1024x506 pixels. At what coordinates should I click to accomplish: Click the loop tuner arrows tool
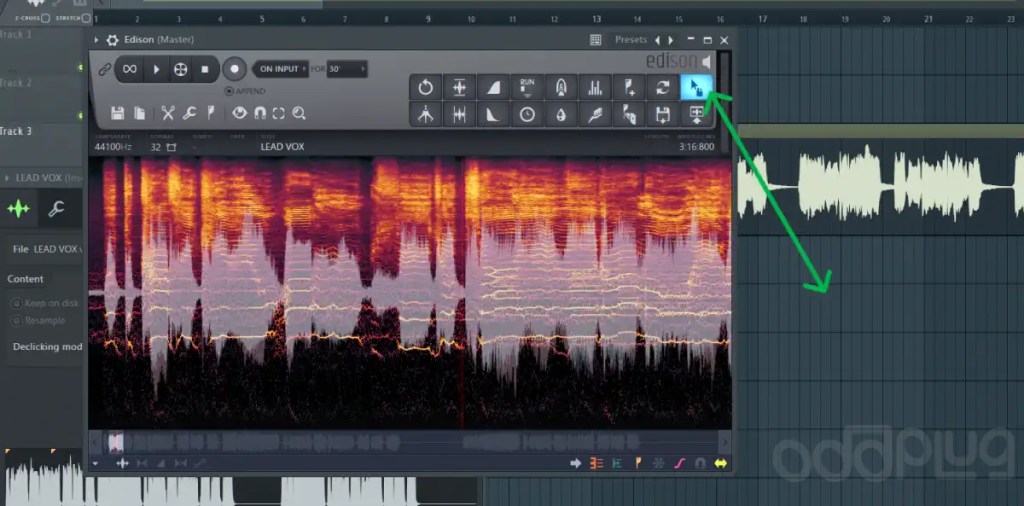tap(663, 87)
